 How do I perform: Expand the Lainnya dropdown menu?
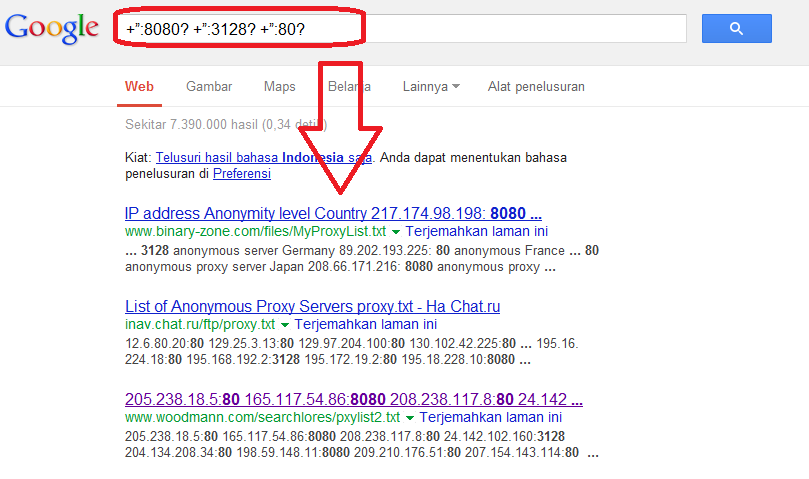tap(431, 87)
